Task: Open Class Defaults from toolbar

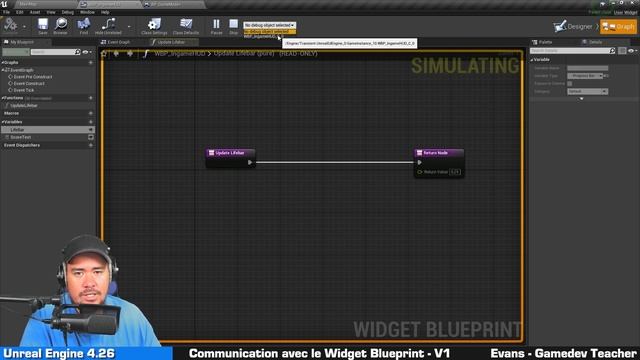Action: click(x=186, y=26)
